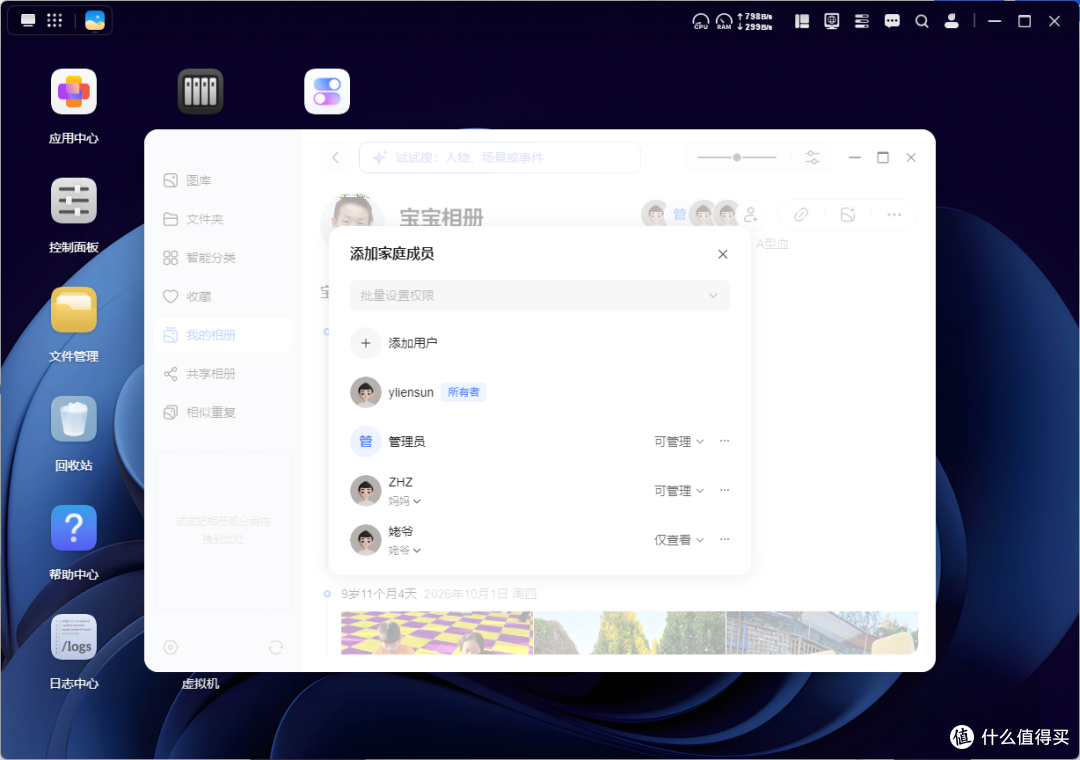Open 图库 in the sidebar
This screenshot has height=760, width=1080.
pos(223,181)
